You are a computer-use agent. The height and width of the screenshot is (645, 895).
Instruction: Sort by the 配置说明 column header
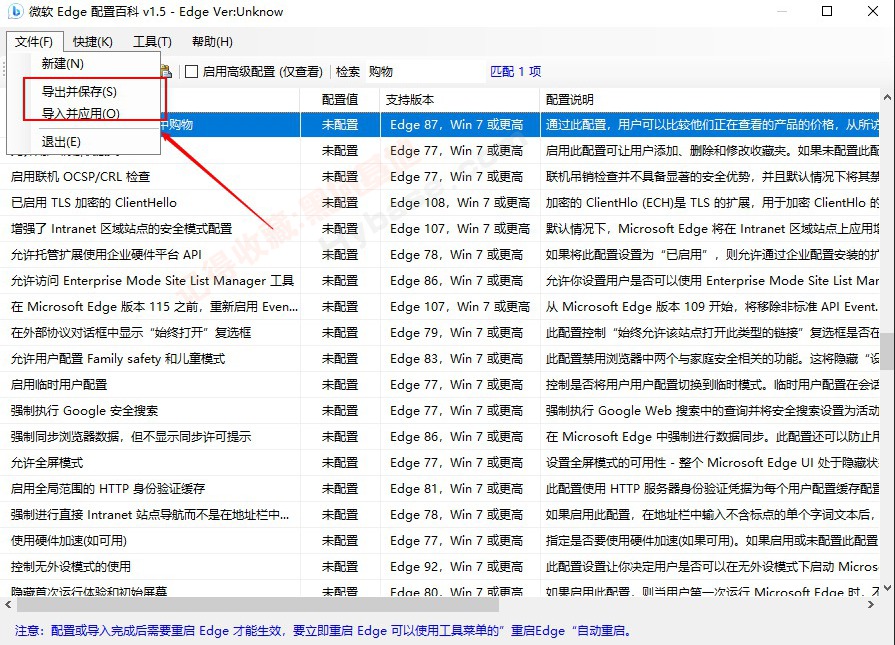[709, 99]
